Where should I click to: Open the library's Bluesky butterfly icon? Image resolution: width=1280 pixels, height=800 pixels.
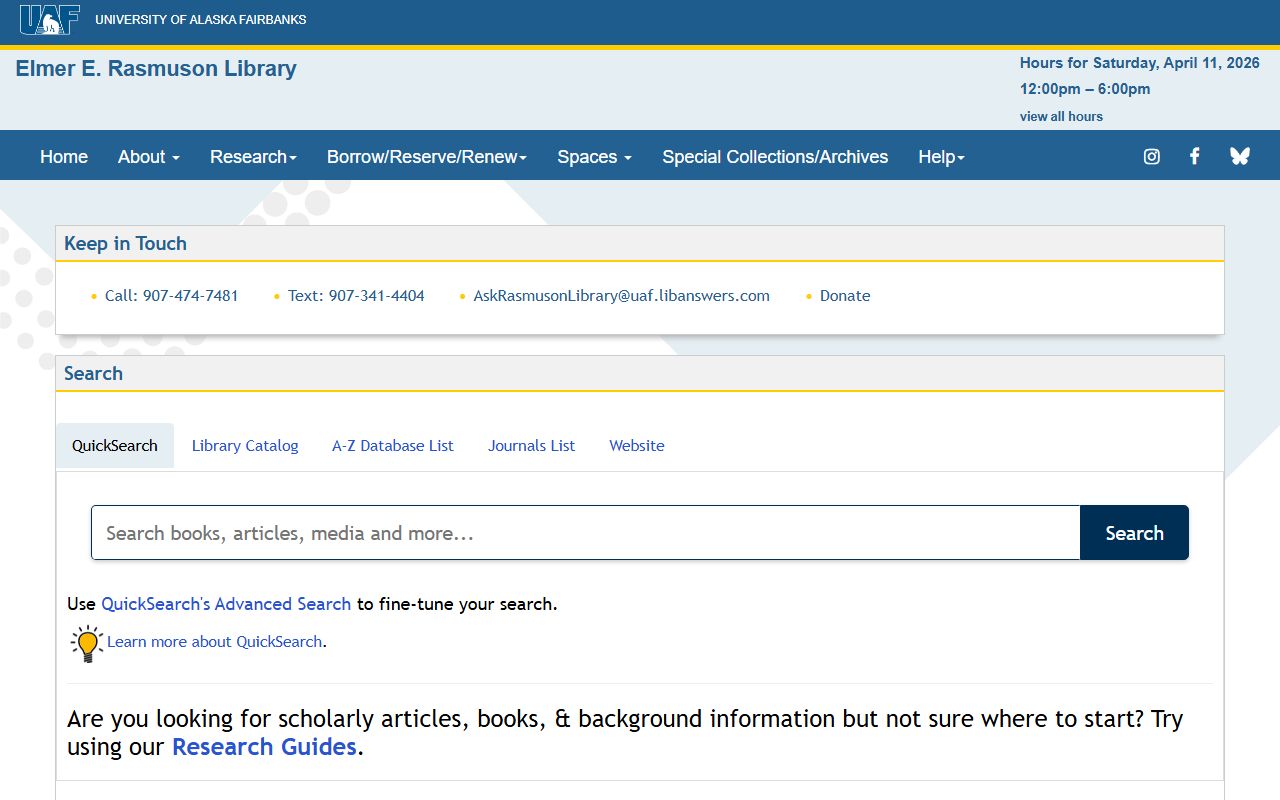[1240, 156]
